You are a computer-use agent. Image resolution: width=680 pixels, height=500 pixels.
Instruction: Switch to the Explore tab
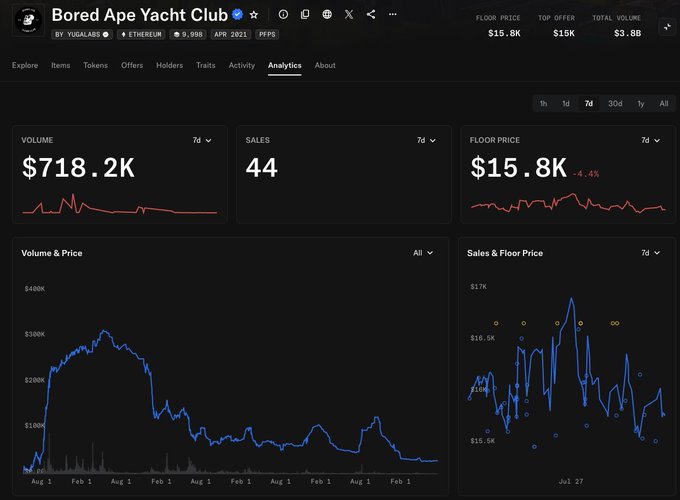[x=25, y=65]
